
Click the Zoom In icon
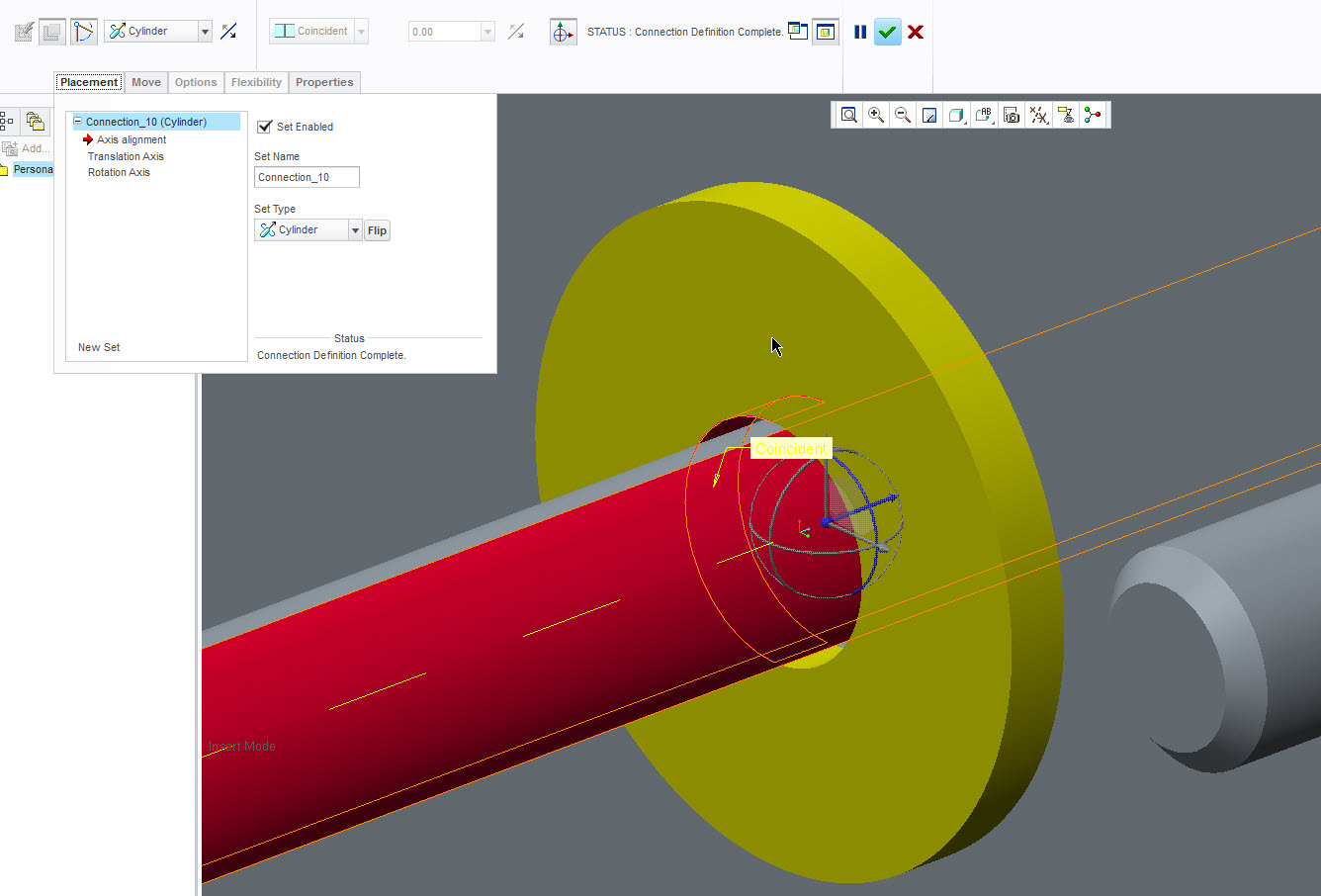(875, 116)
